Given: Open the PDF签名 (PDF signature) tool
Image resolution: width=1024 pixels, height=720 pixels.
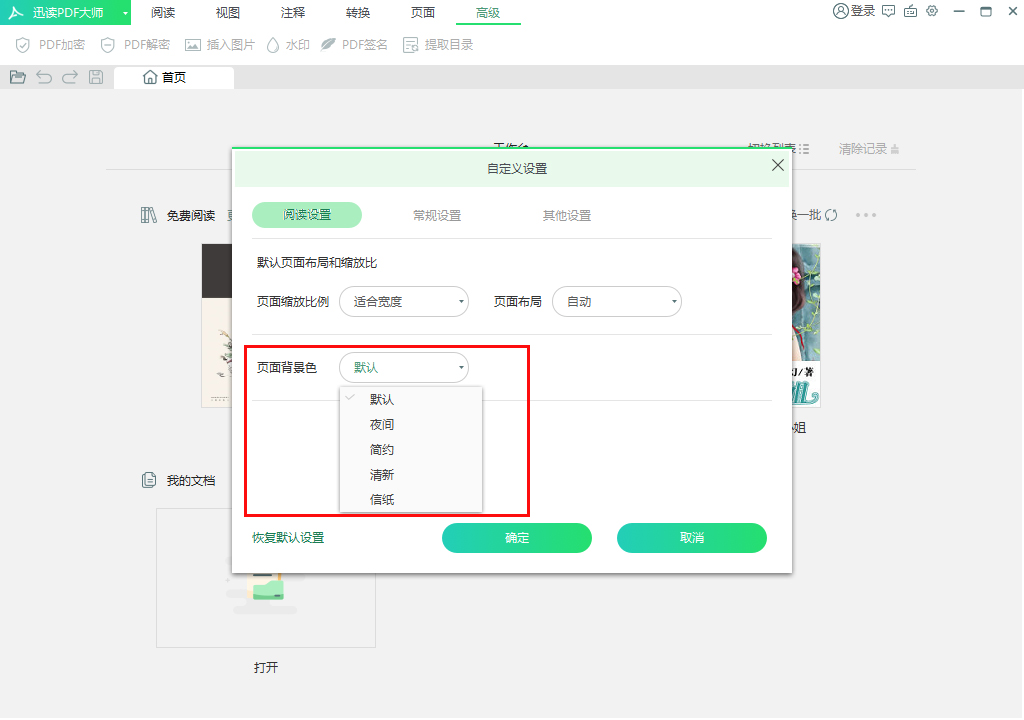Looking at the screenshot, I should [x=354, y=44].
